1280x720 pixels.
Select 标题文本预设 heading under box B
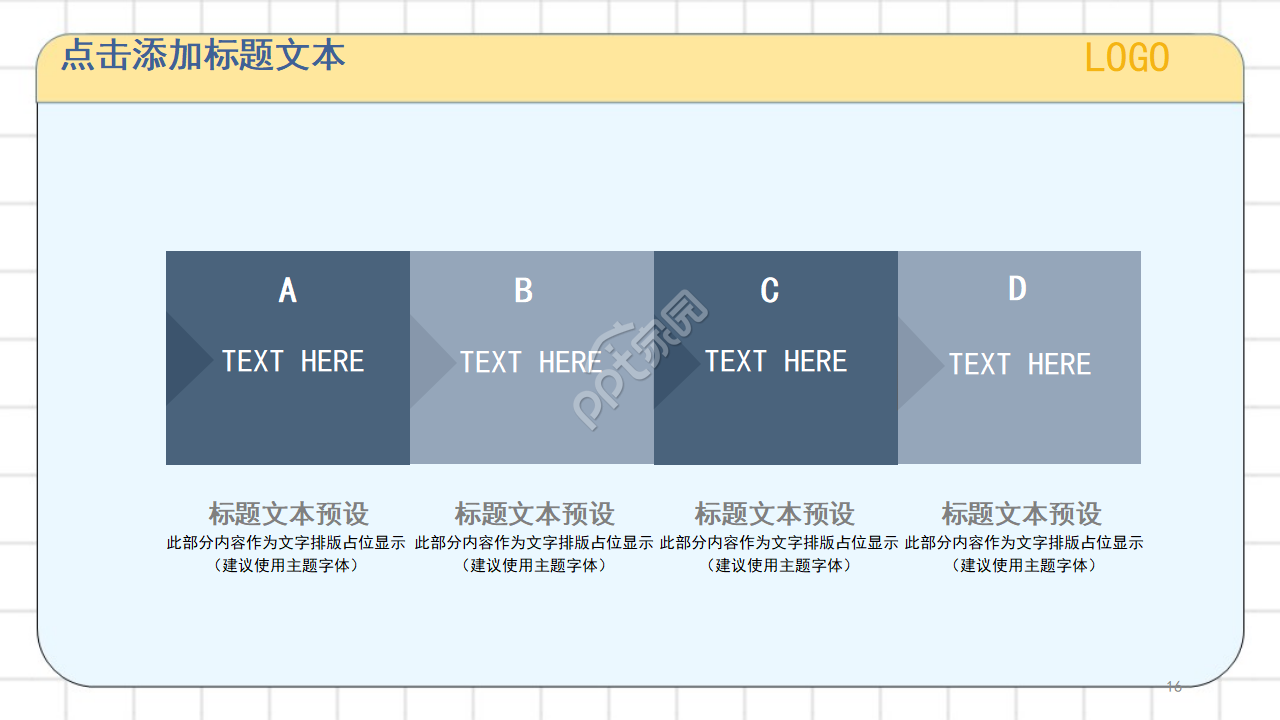[x=534, y=514]
